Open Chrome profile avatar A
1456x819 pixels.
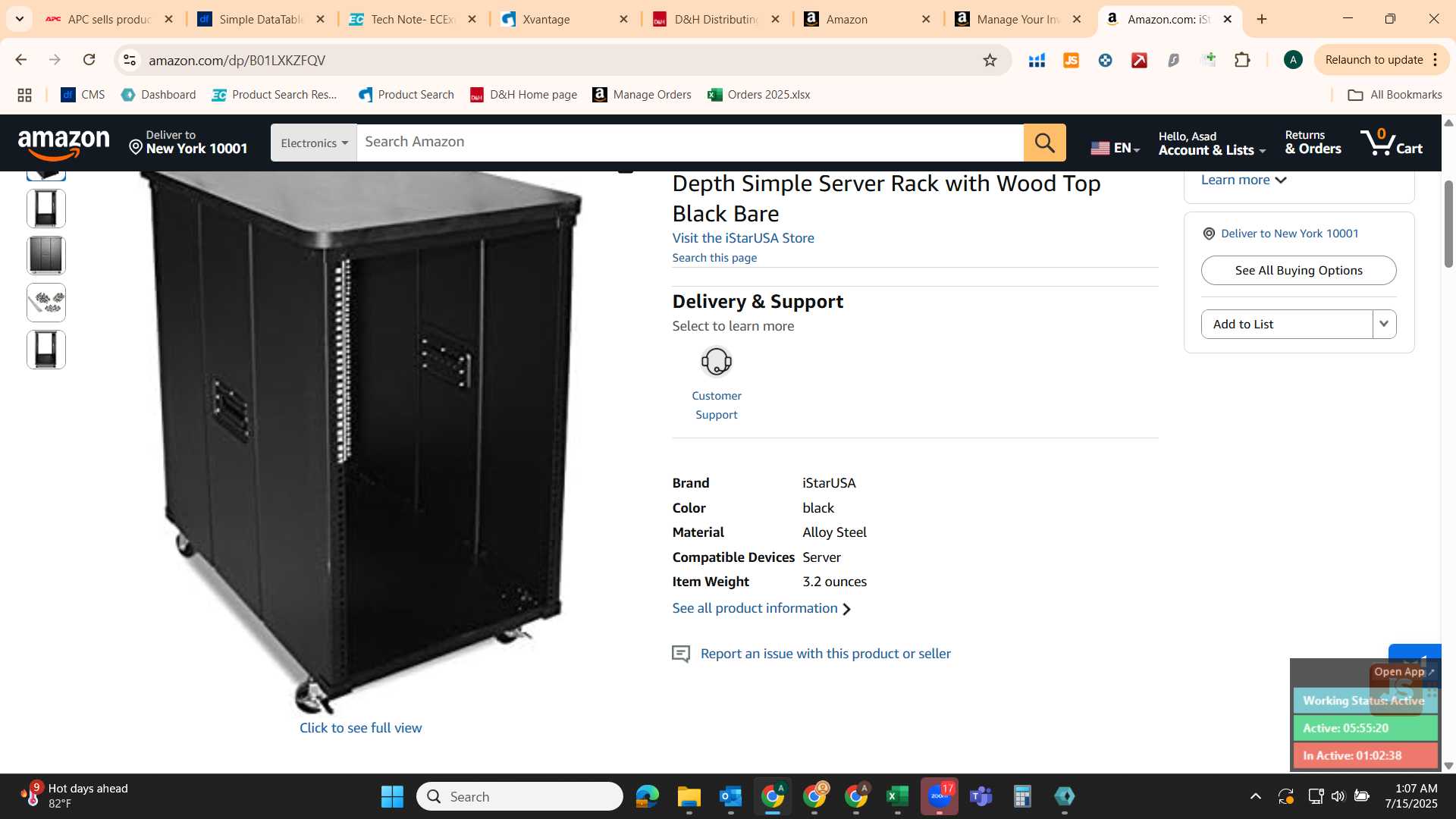pos(1293,60)
